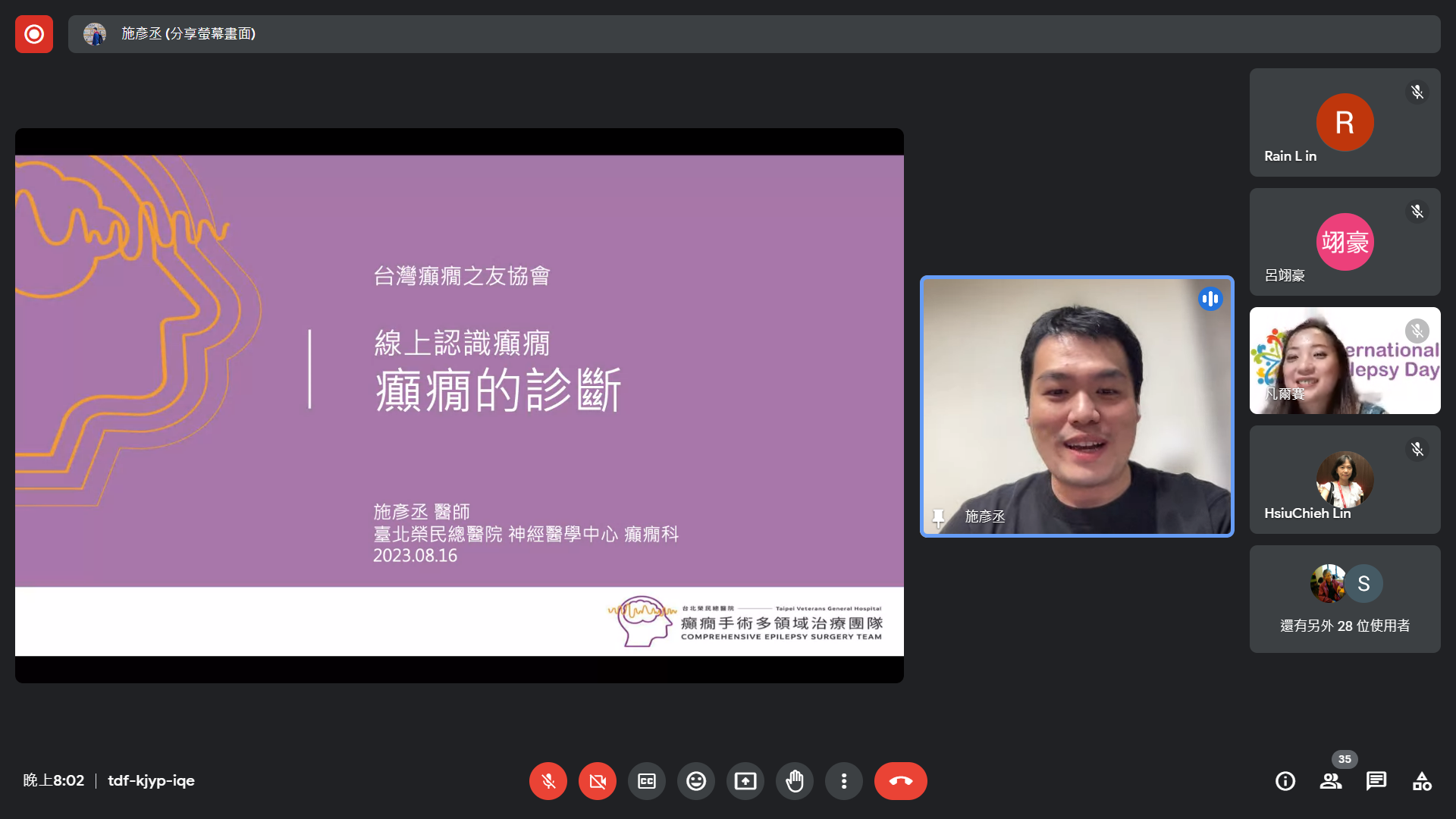Click the 翊豪 pink avatar circle
Viewport: 1456px width, 819px height.
tap(1345, 242)
